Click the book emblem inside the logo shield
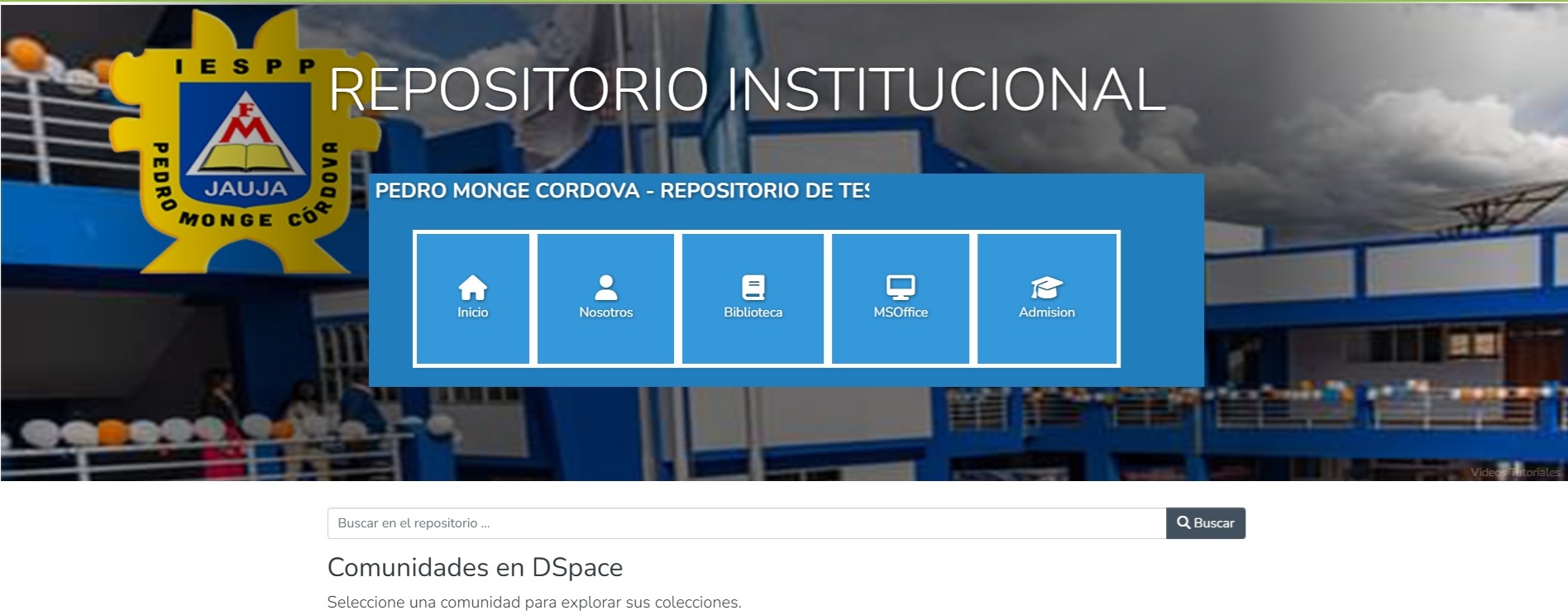The image size is (1568, 615). click(x=245, y=156)
